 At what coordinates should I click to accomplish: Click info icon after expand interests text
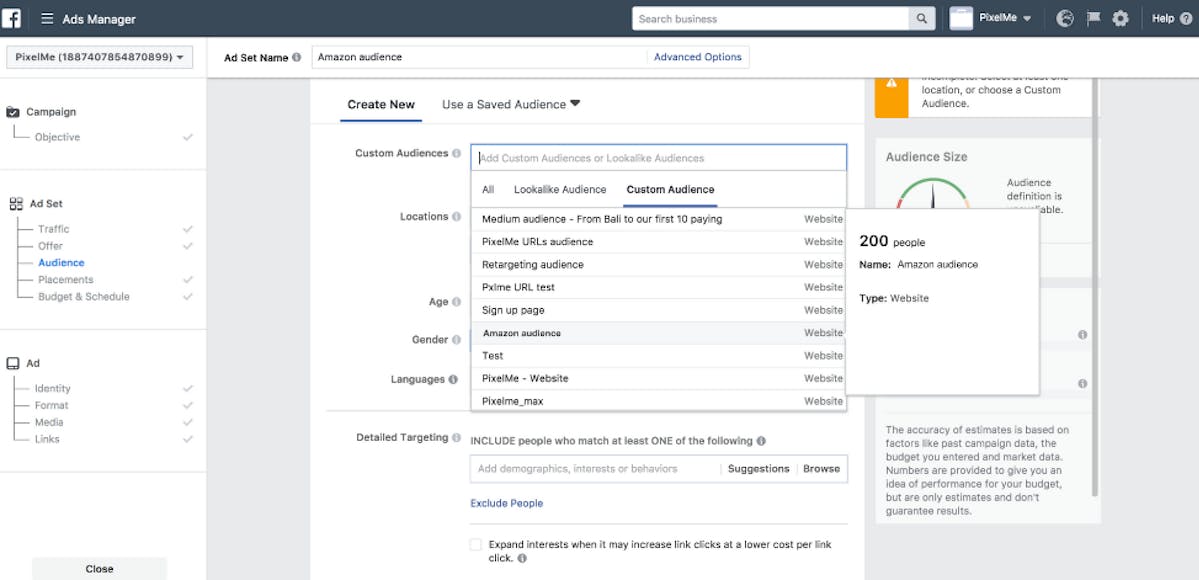pos(522,559)
